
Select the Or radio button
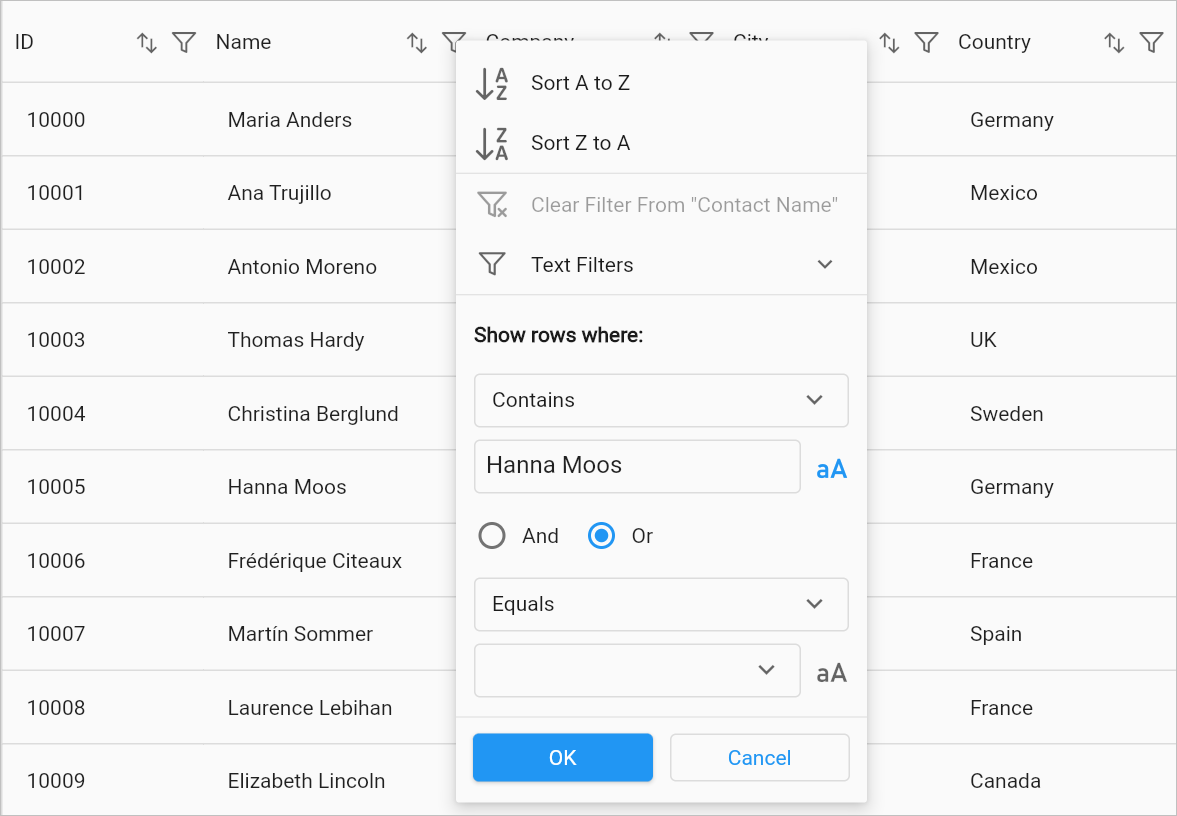tap(601, 536)
